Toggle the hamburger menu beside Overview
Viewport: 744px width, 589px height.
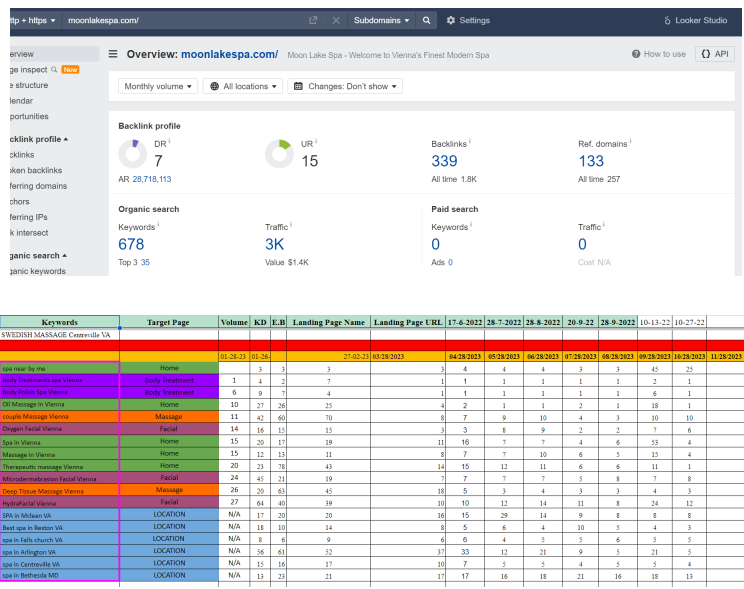(x=113, y=54)
